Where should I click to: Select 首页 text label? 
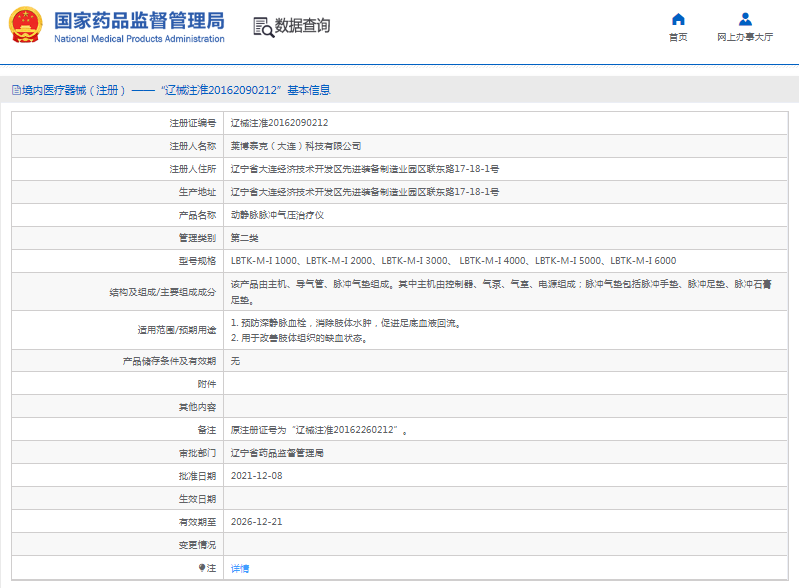pyautogui.click(x=678, y=37)
